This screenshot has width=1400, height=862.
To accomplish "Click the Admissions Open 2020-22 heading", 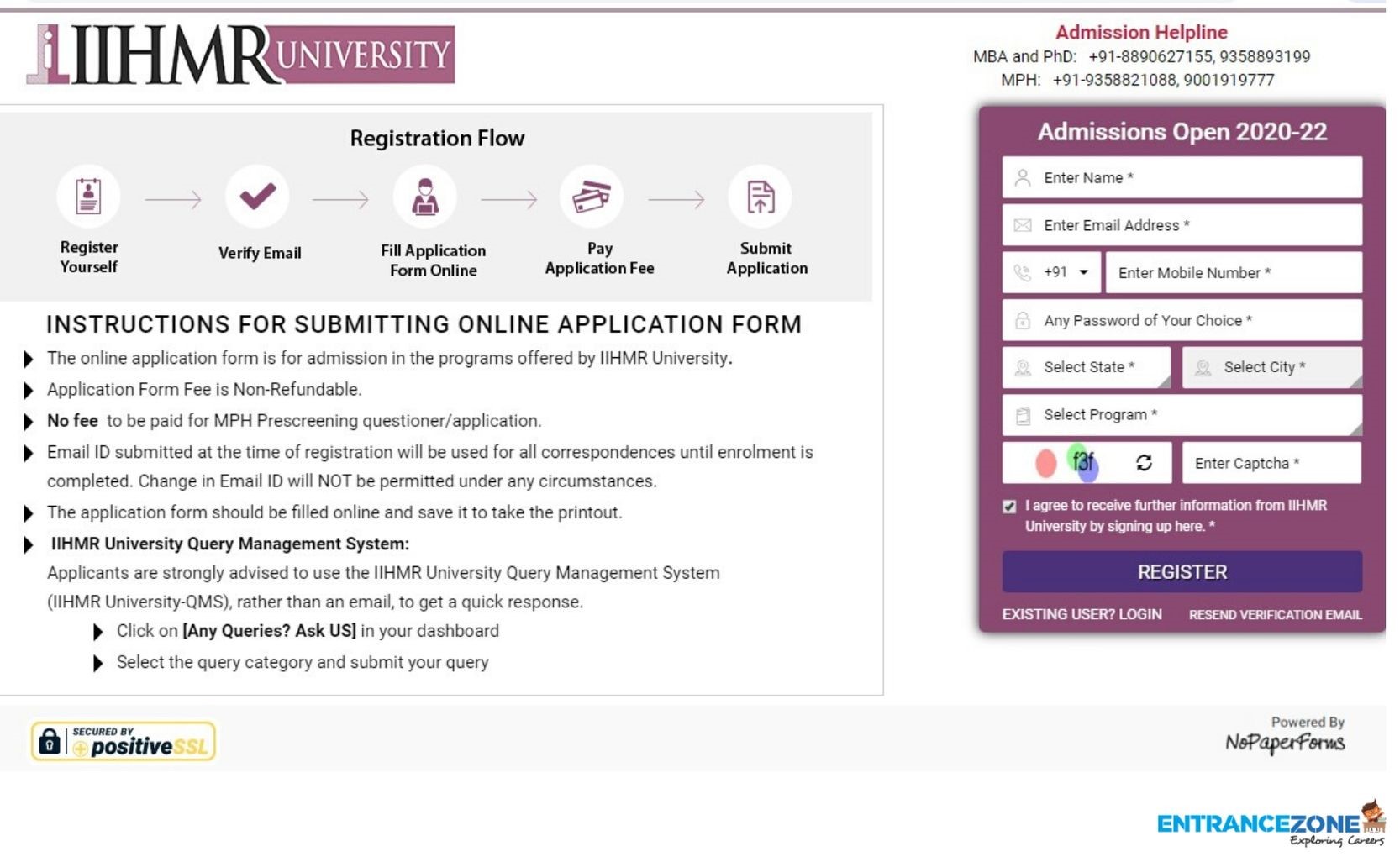I will tap(1182, 132).
